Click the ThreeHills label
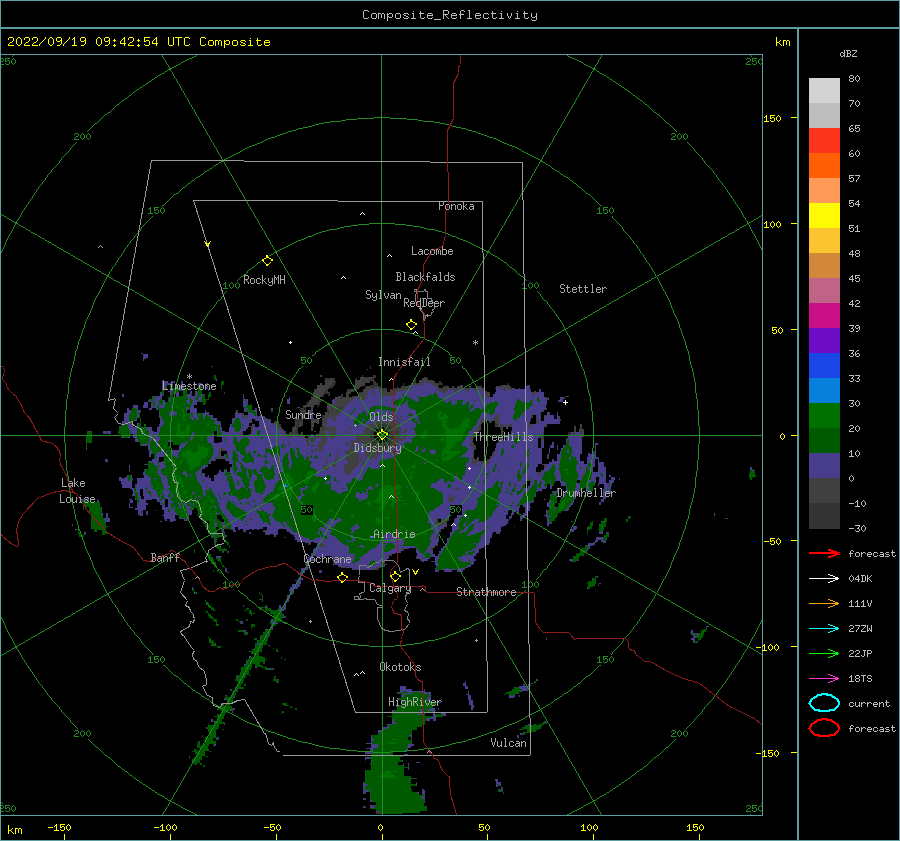This screenshot has width=900, height=841. tap(503, 437)
